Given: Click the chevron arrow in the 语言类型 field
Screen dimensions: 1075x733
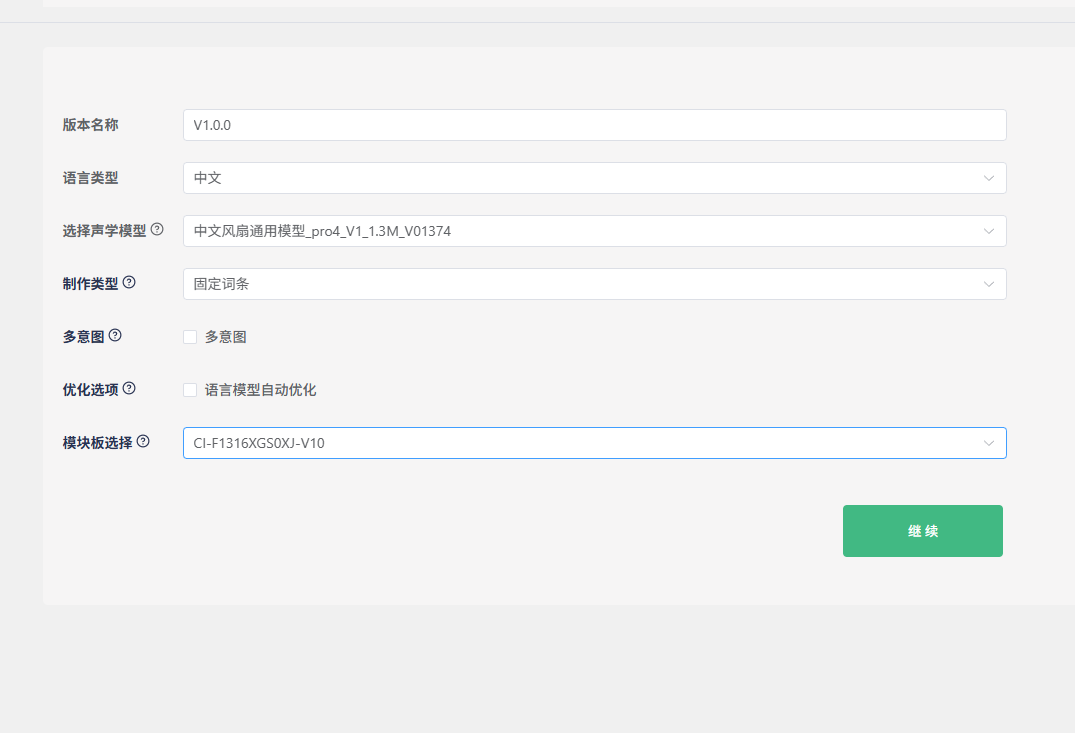Looking at the screenshot, I should click(988, 178).
